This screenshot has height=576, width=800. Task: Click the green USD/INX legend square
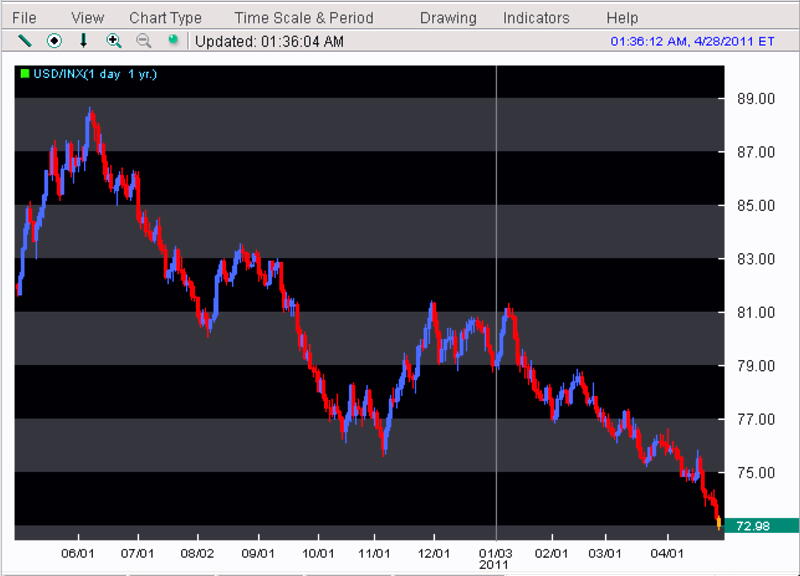[x=24, y=74]
